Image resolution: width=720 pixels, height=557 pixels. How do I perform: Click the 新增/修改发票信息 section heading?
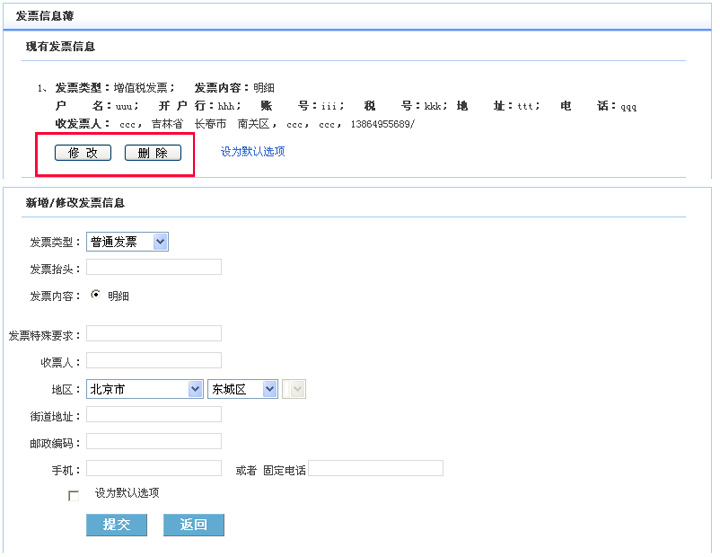tap(75, 203)
